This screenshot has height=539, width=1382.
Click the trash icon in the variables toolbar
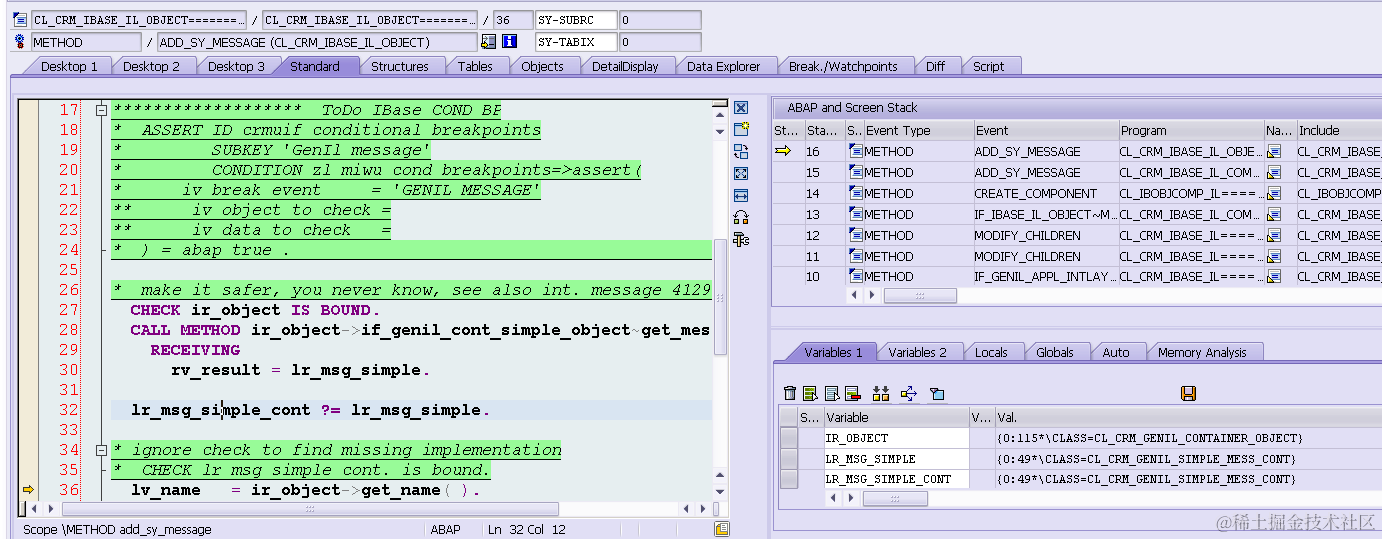point(790,394)
